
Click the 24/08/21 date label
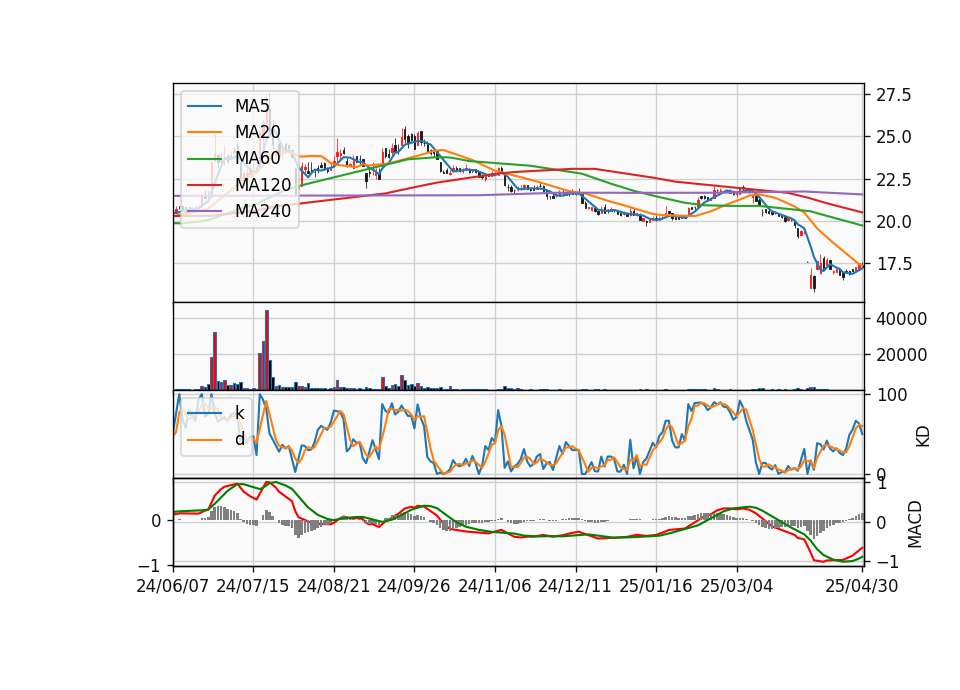[334, 587]
